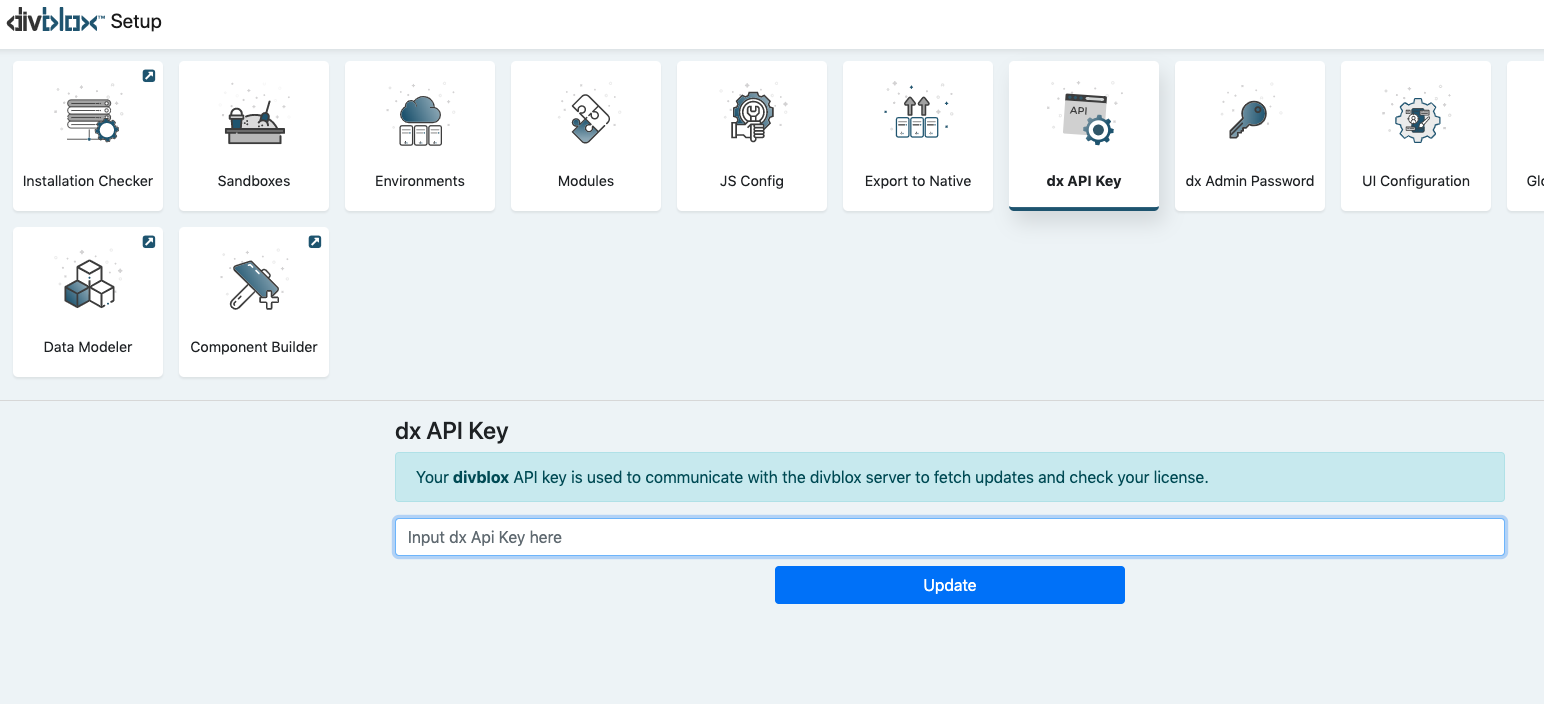Click the divblox logo
The image size is (1544, 704).
tap(56, 21)
